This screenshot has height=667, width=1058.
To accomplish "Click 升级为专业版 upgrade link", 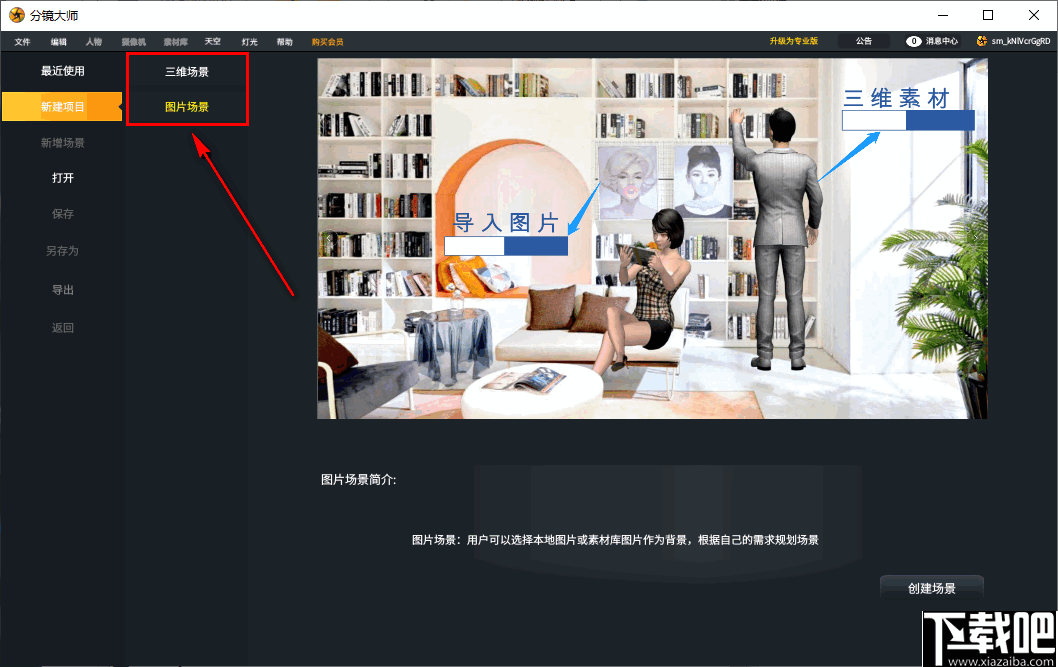I will coord(793,42).
